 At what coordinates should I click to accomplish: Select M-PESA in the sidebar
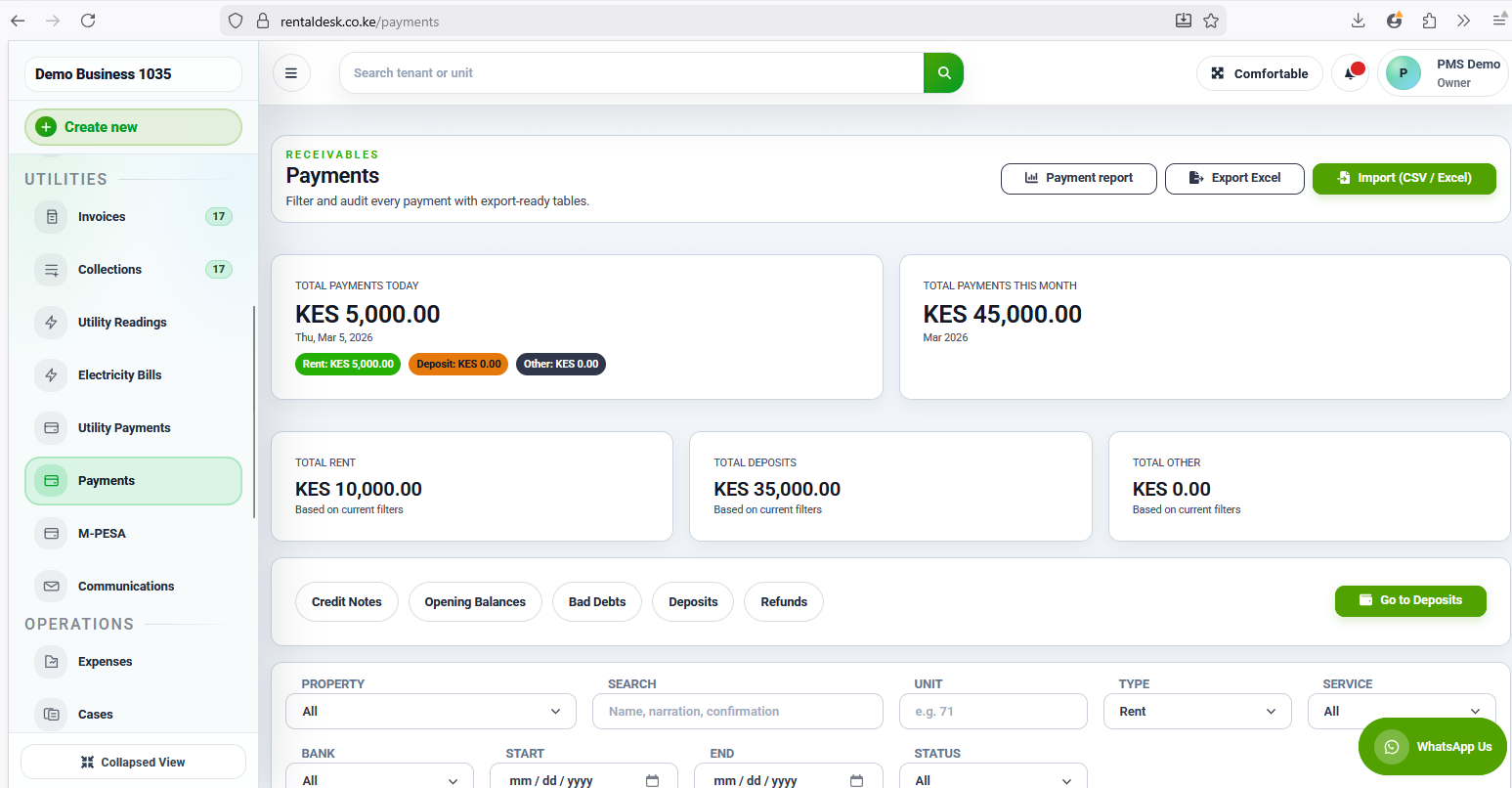(x=102, y=533)
